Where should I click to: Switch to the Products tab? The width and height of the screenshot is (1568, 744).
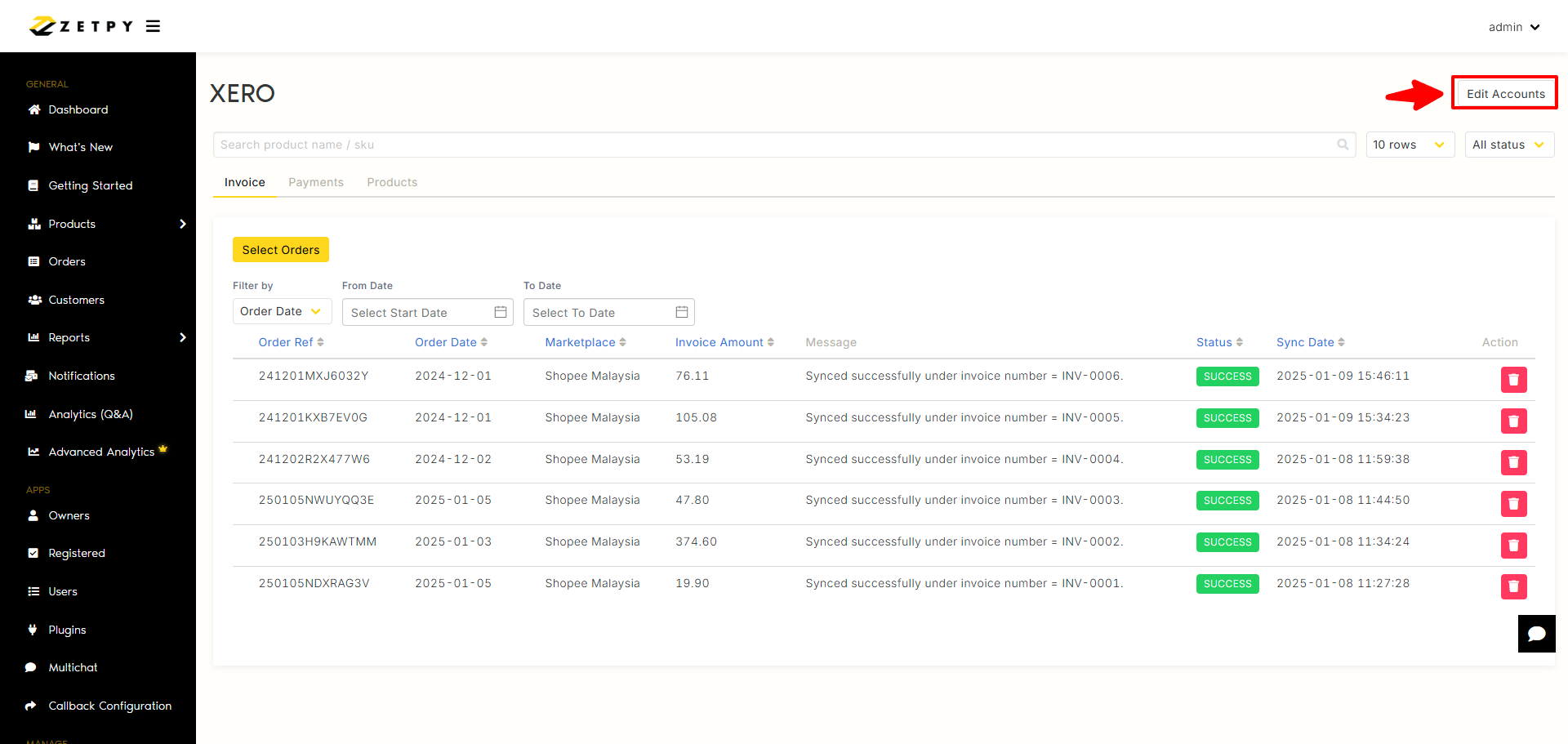(392, 182)
